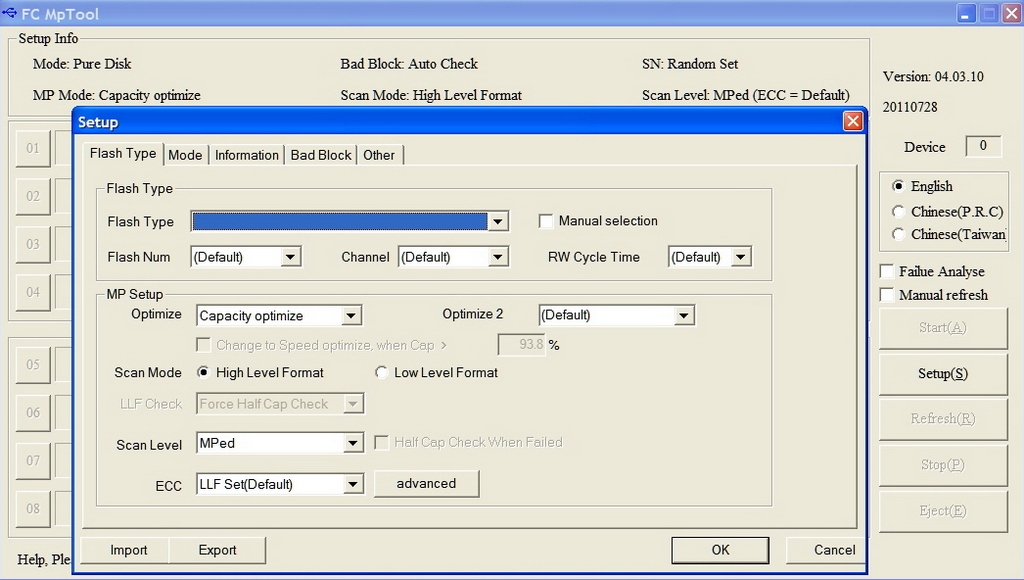Open the Optimize Capacity optimize dropdown
Screen dimensions: 1024x580
coord(351,316)
